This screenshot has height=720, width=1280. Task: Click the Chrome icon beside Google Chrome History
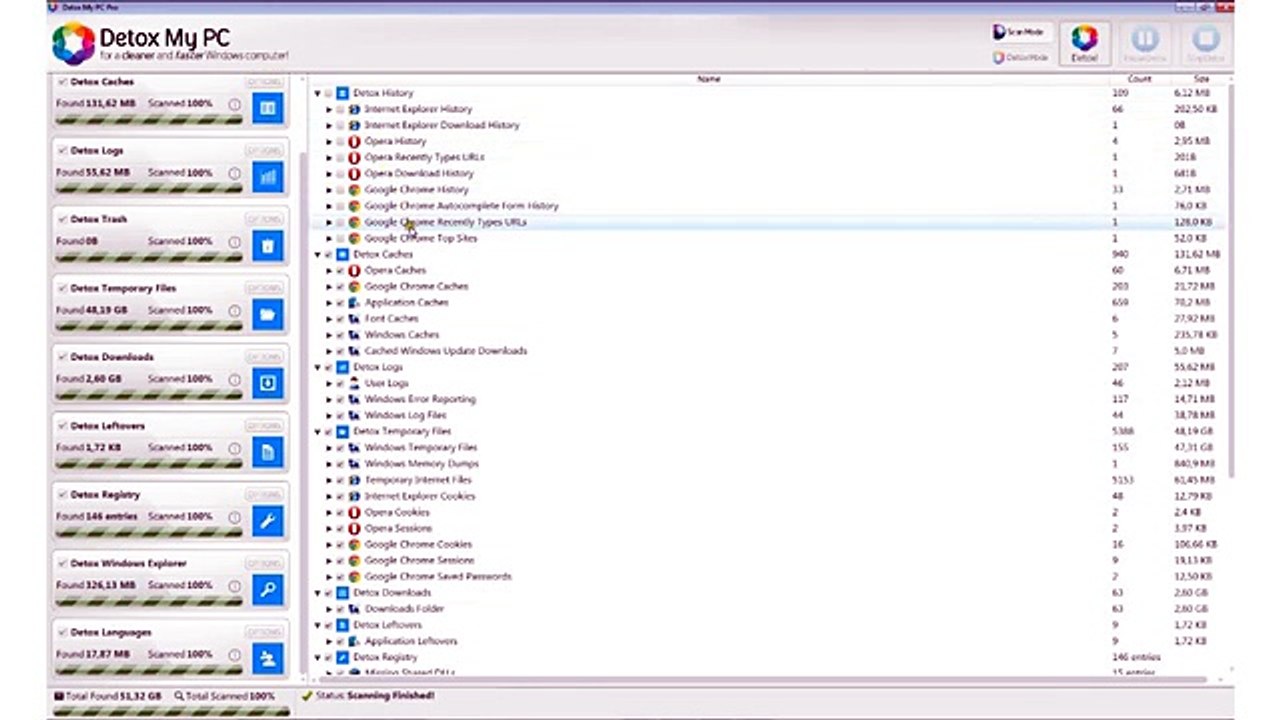pyautogui.click(x=354, y=189)
